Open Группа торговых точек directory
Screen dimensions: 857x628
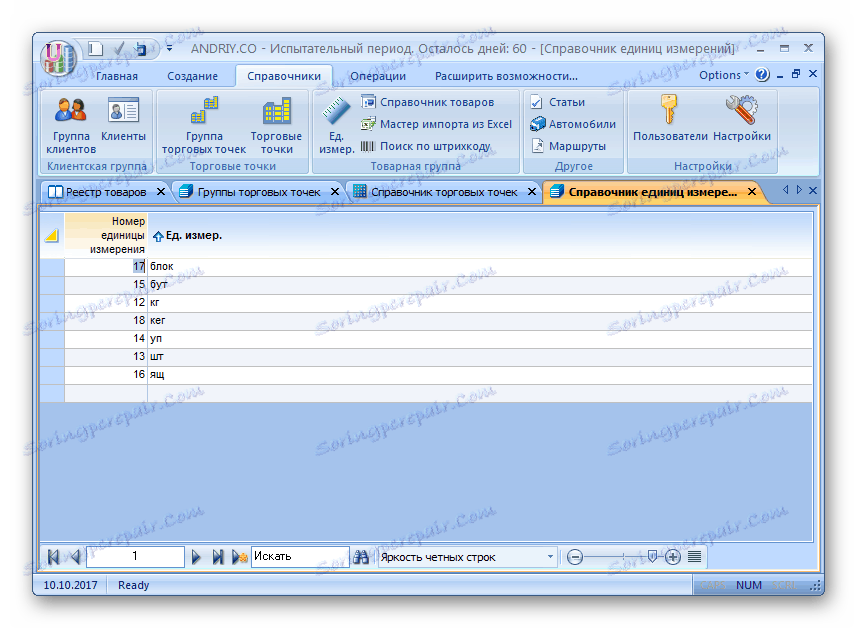point(204,126)
